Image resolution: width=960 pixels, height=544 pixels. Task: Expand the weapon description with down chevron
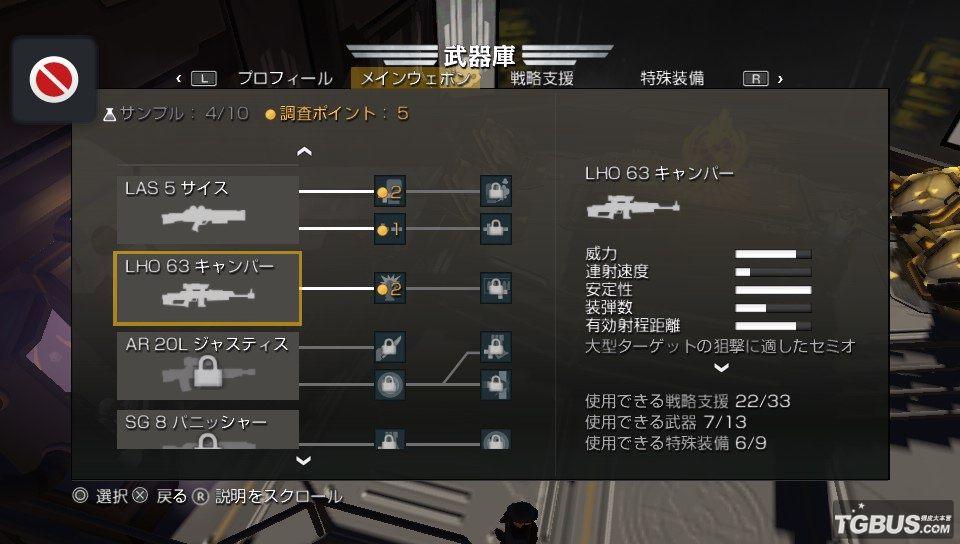[x=722, y=368]
